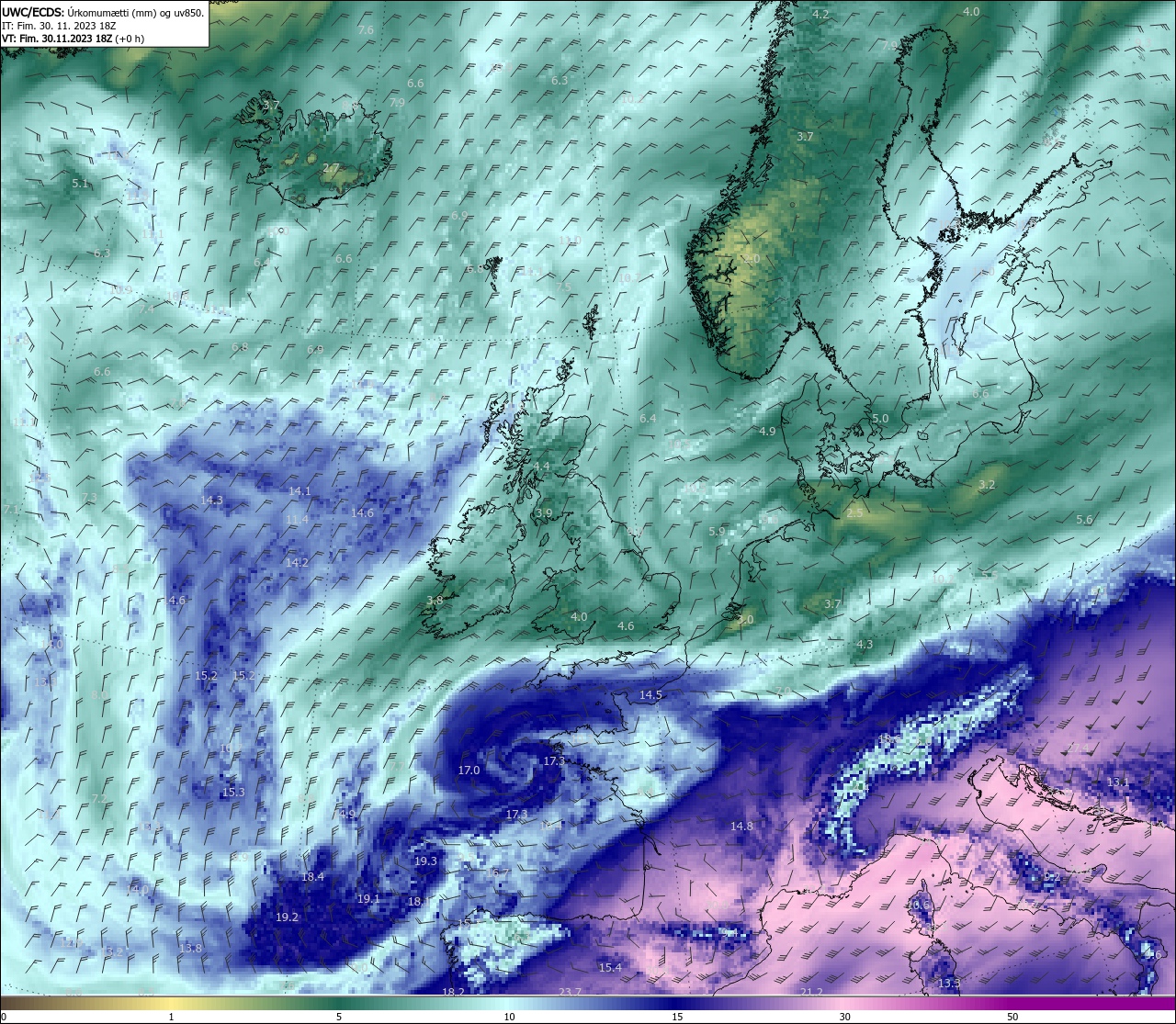Click the 14.2 map value
This screenshot has height=1024, width=1176.
(297, 563)
